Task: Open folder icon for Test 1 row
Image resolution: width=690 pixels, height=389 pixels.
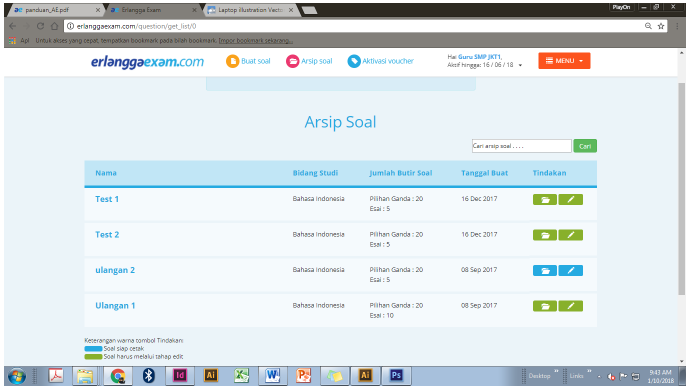Action: click(545, 199)
